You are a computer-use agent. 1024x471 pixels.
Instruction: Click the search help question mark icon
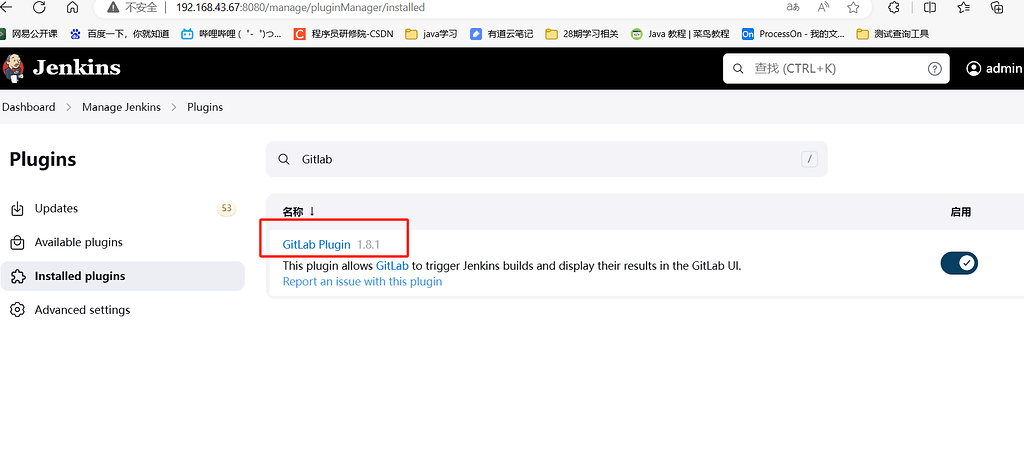pyautogui.click(x=934, y=69)
